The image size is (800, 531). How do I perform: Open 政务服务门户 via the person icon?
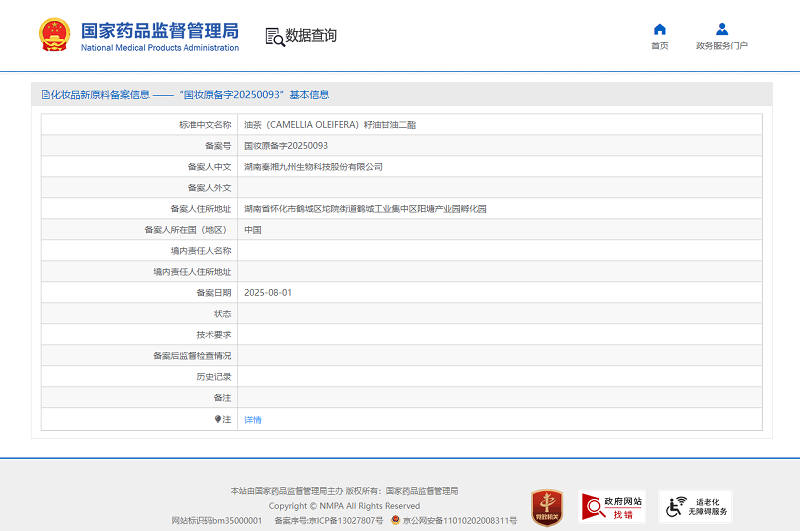coord(722,29)
